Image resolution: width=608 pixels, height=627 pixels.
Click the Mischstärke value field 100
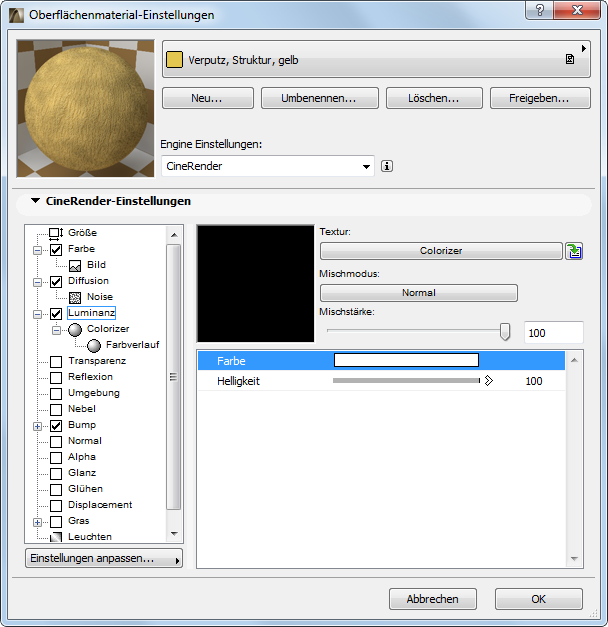point(554,333)
